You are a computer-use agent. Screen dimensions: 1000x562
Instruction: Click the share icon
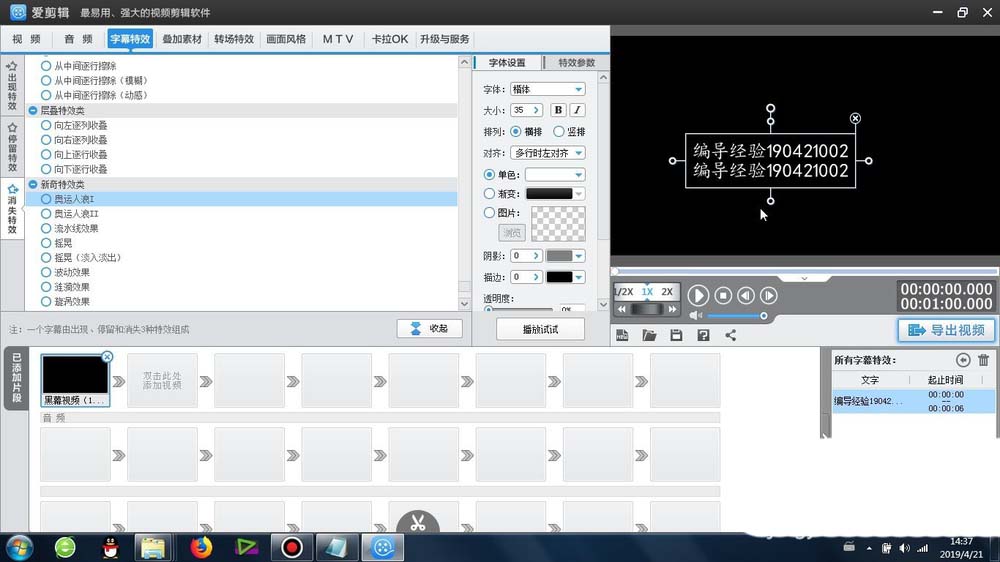[x=730, y=335]
